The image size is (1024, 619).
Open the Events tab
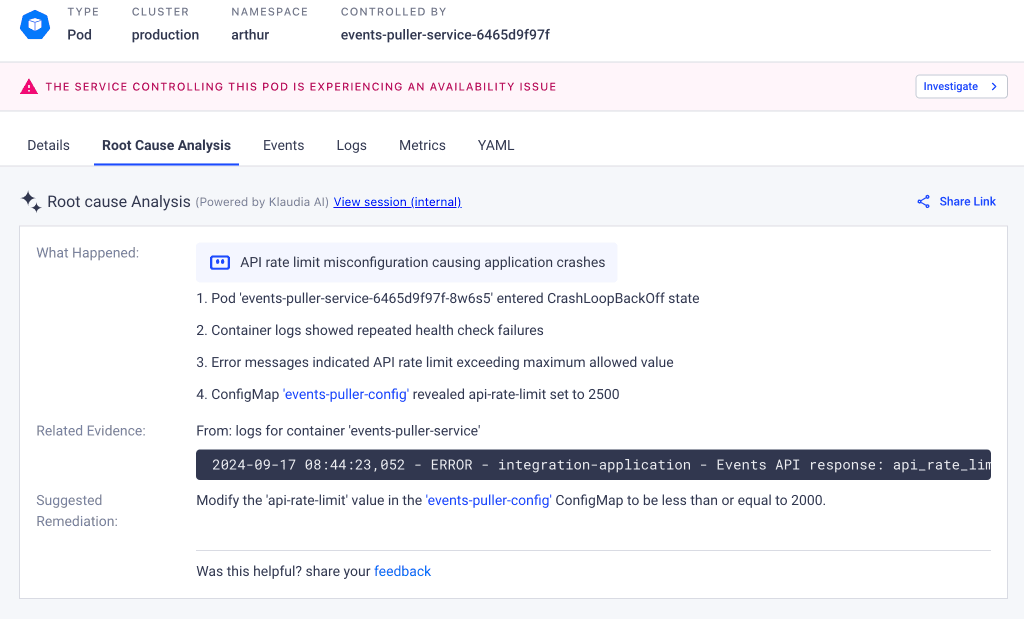[x=283, y=145]
